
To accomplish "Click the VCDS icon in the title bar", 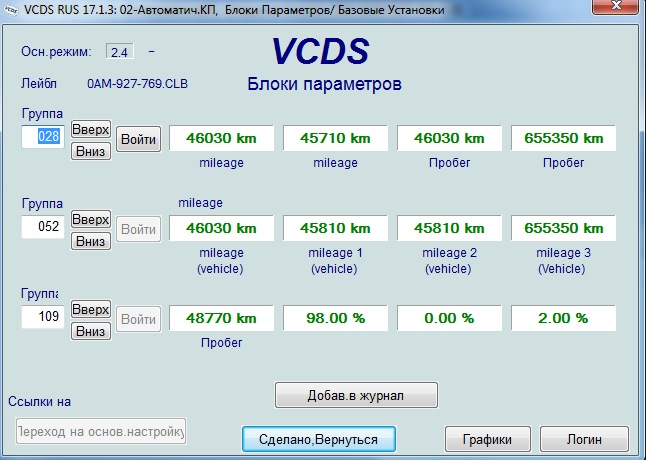I will (x=10, y=10).
